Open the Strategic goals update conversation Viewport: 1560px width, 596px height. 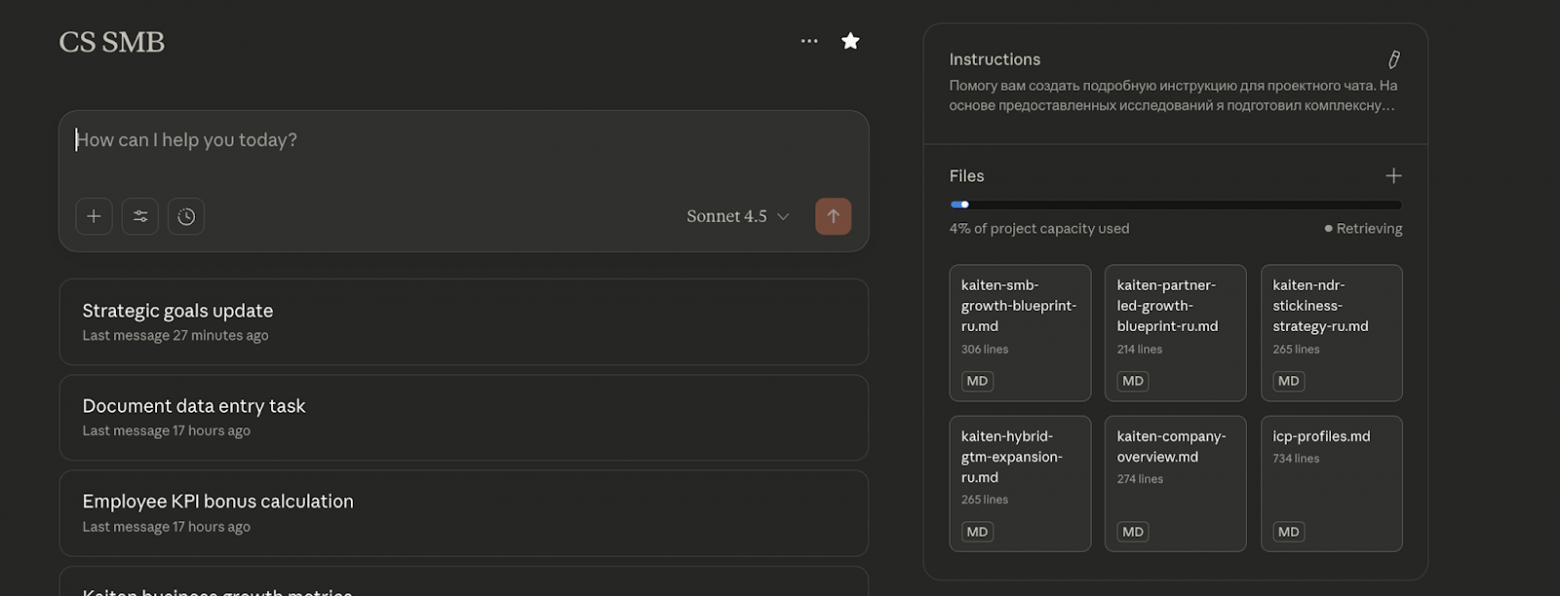(463, 321)
